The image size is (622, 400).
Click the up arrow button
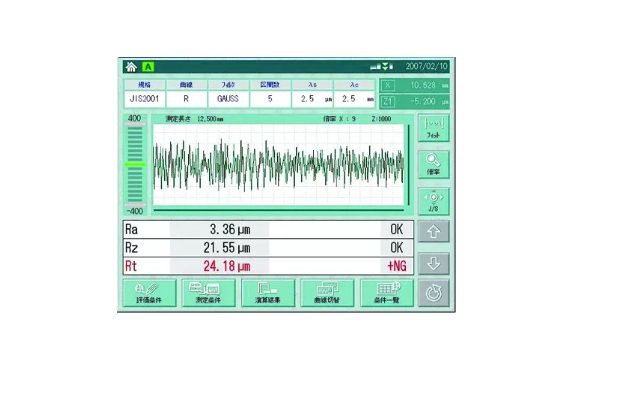coord(434,231)
